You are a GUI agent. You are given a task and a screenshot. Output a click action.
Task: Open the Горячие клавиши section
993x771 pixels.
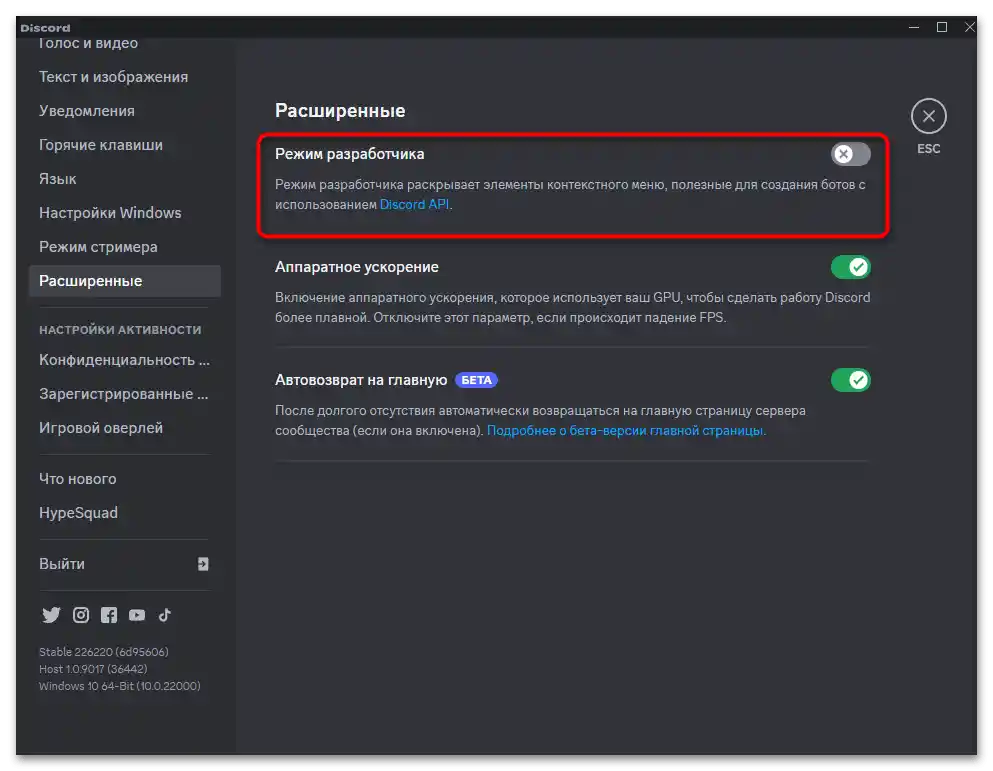101,144
